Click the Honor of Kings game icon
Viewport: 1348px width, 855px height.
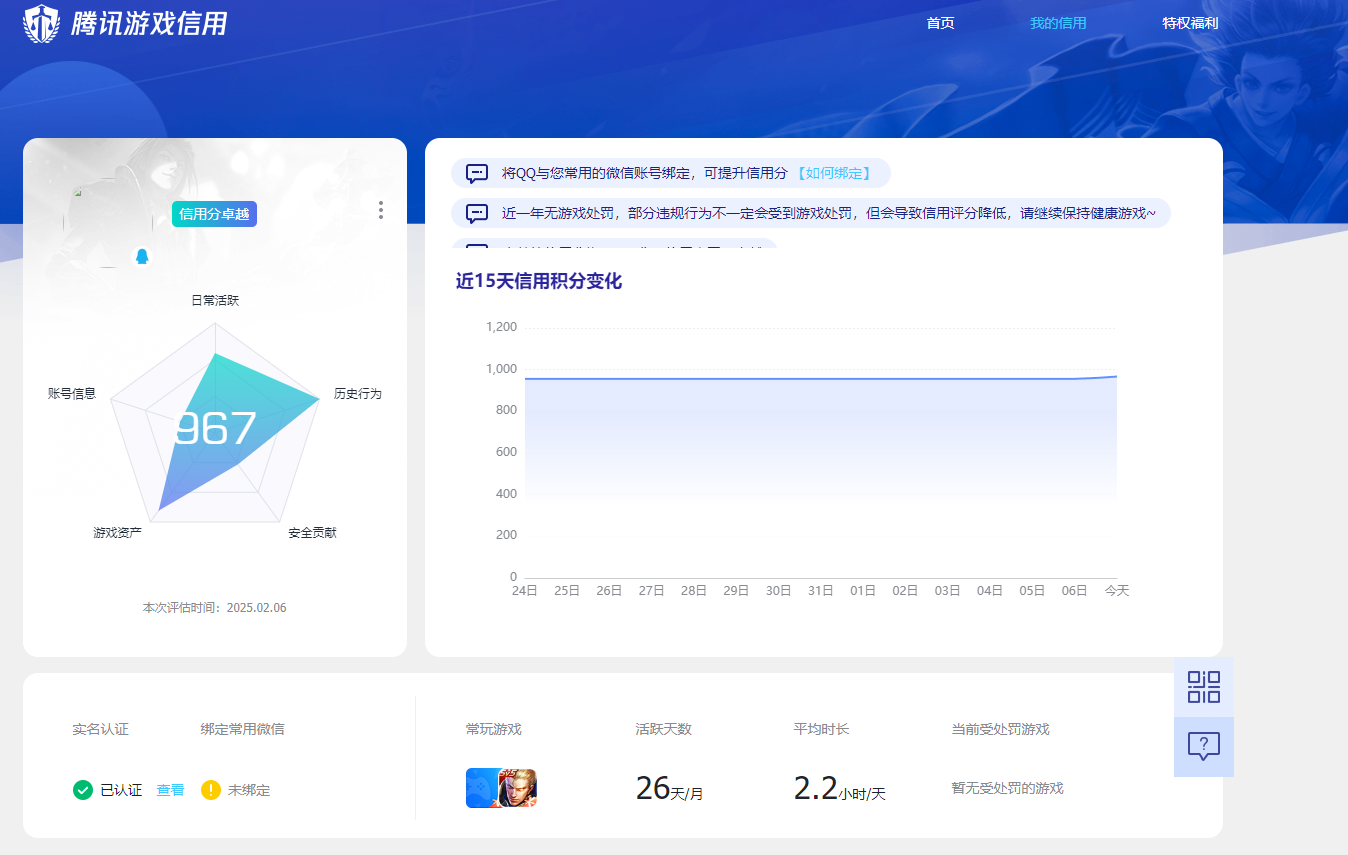coord(518,788)
